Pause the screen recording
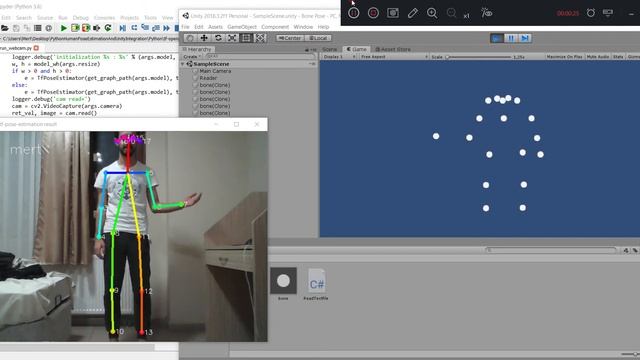The height and width of the screenshot is (360, 640). tap(353, 13)
